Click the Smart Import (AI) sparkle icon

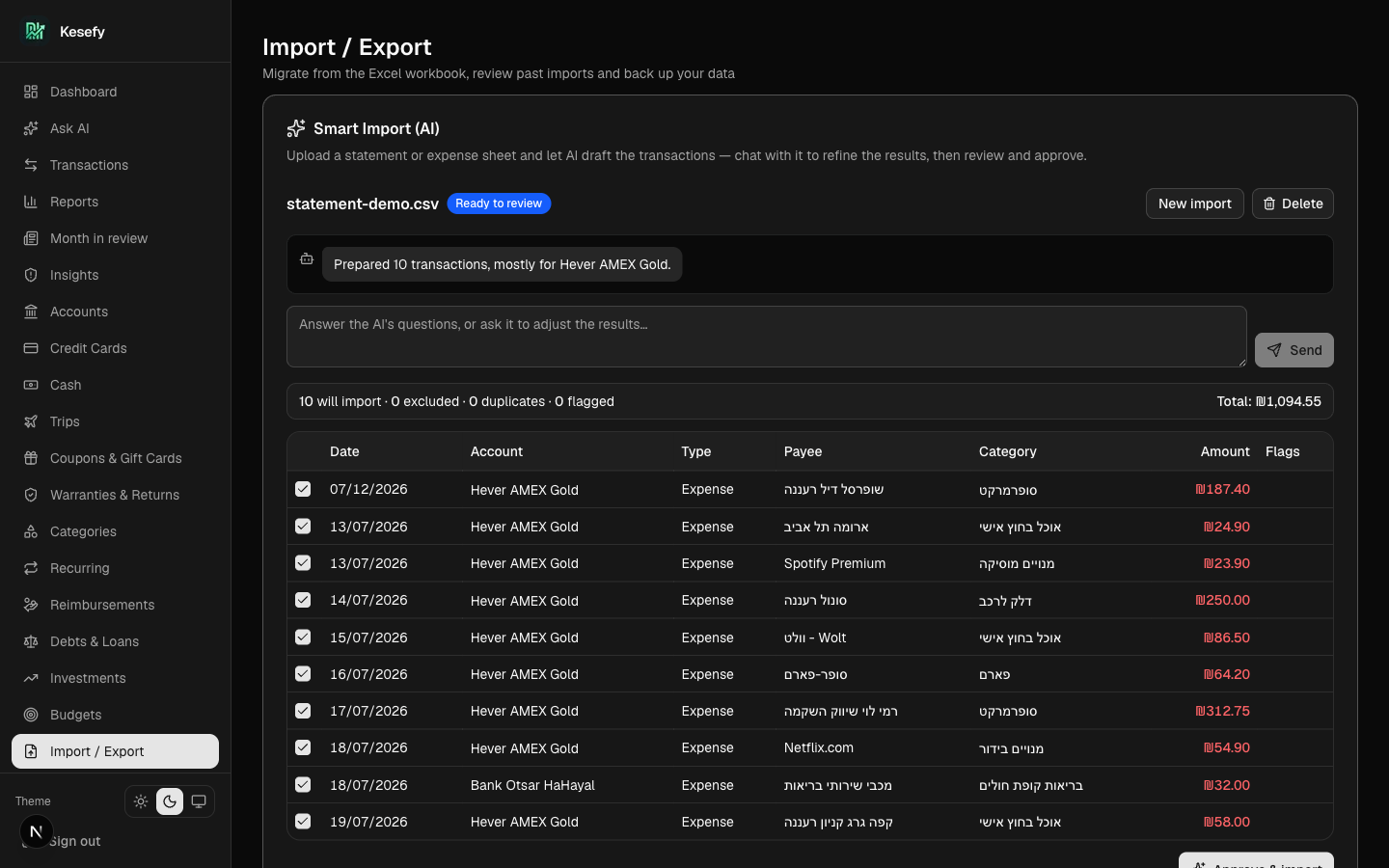tap(296, 128)
